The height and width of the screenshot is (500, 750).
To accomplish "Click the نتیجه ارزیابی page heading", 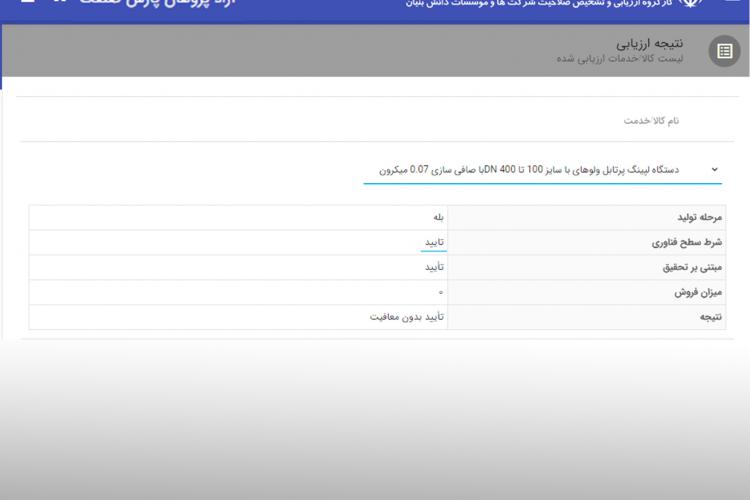I will tap(650, 43).
